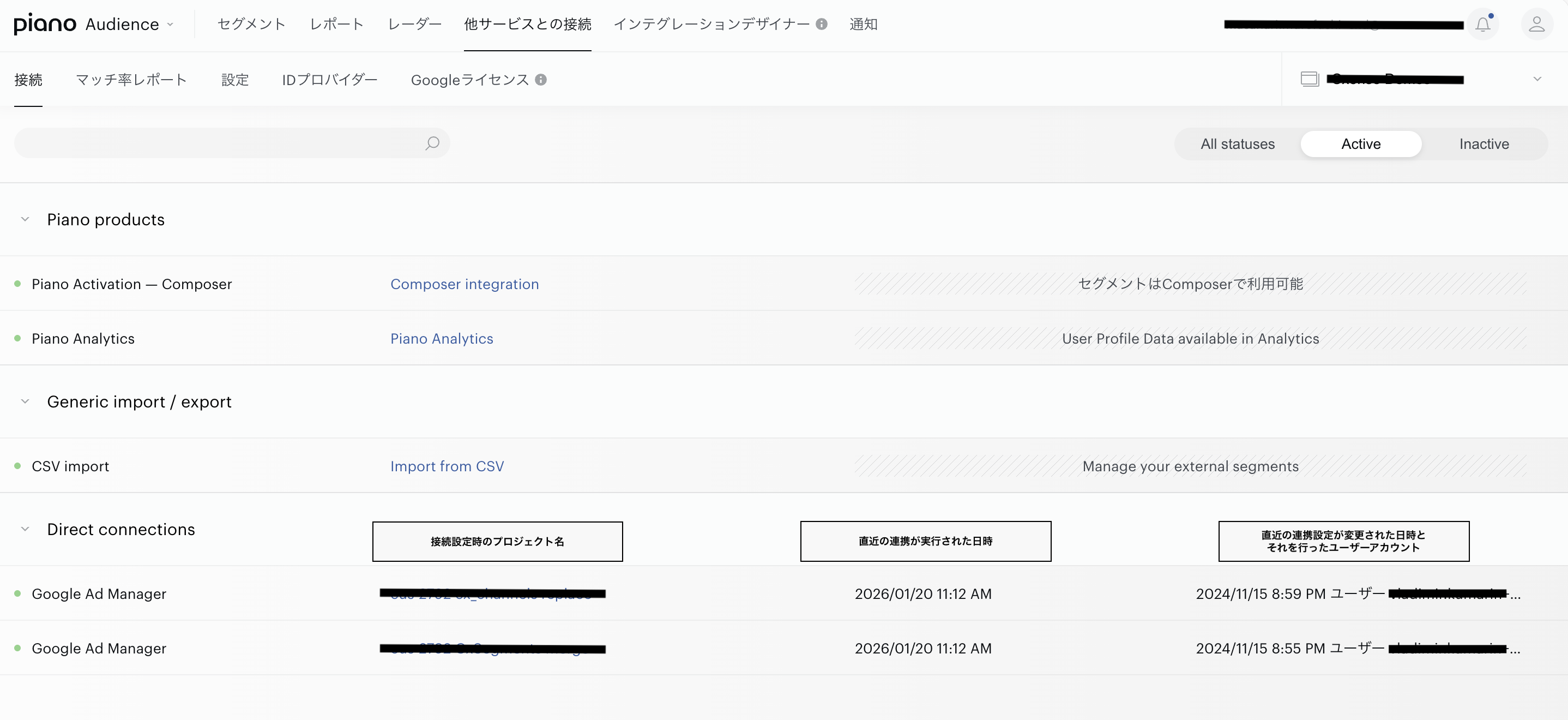Click the connections search field
Screen dimensions: 1568x720
[231, 143]
